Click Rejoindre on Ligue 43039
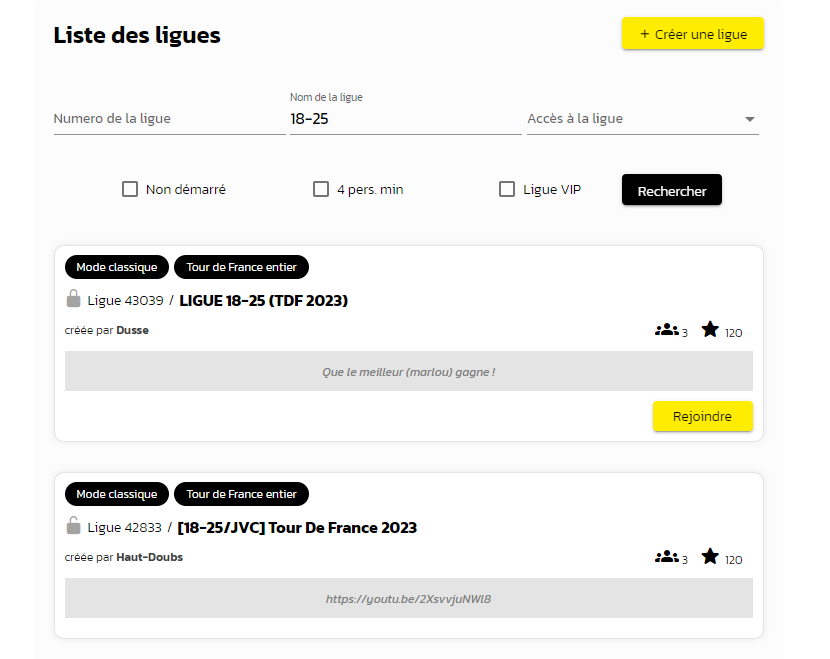830x659 pixels. coord(702,416)
